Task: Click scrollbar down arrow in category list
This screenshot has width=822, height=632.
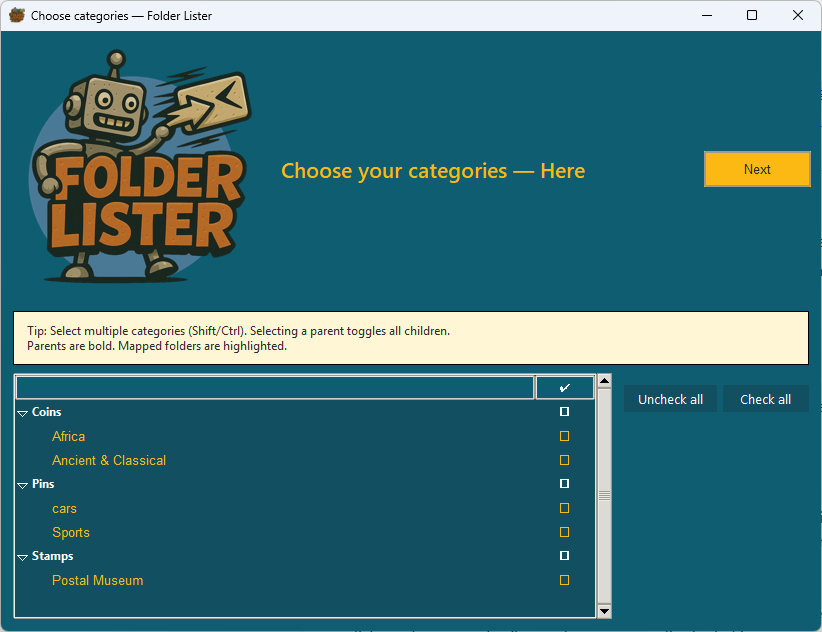Action: pyautogui.click(x=604, y=610)
